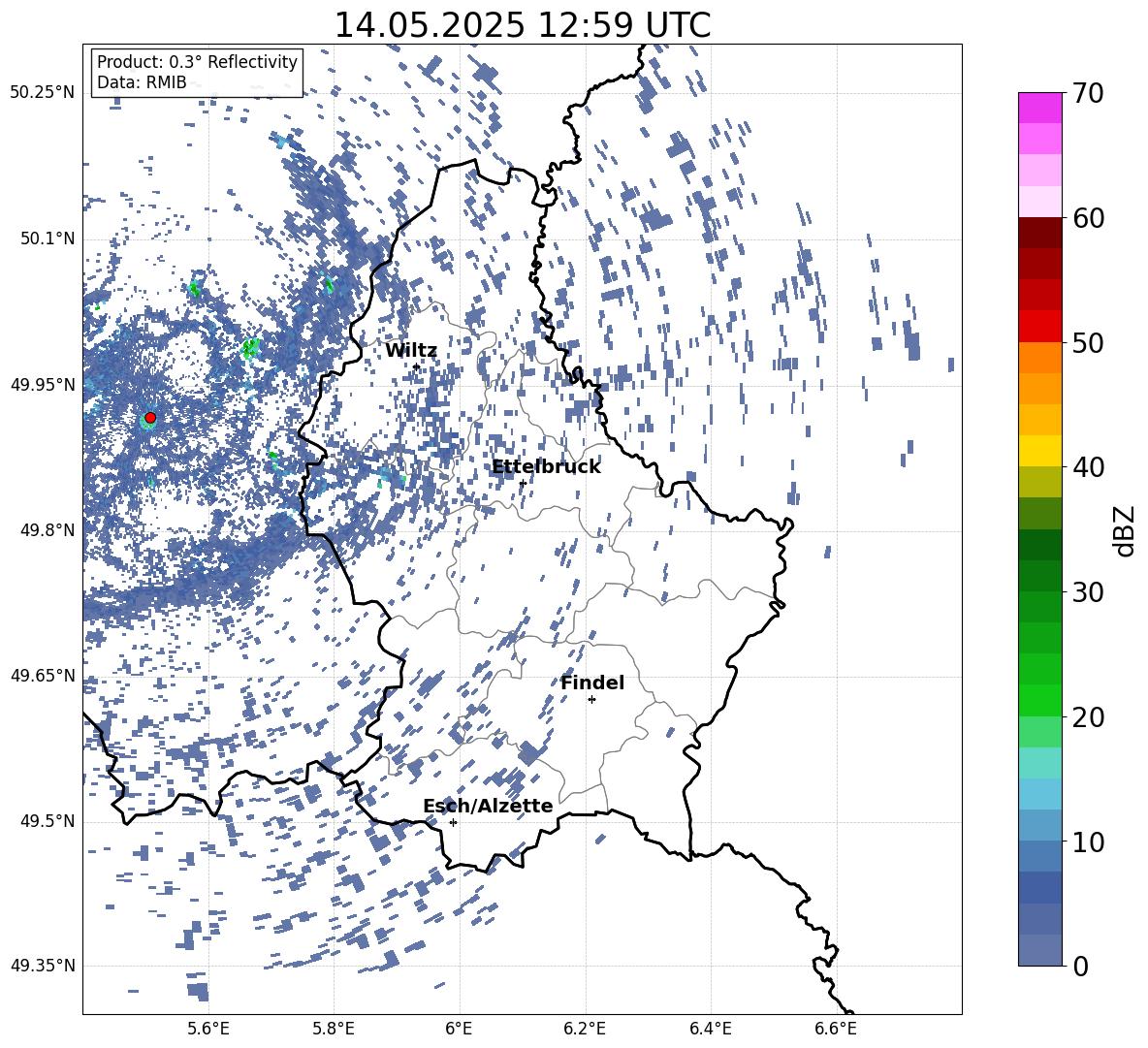Click the 49.8°N latitude label
1148x1048 pixels.
coord(48,530)
